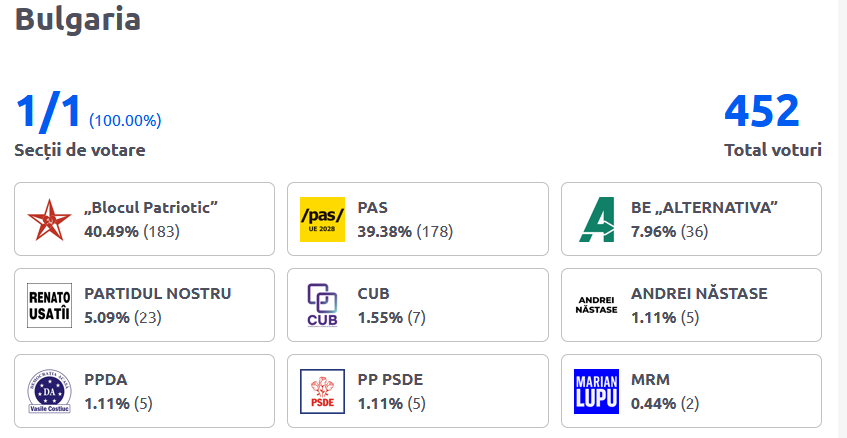Click the 452 total votes number
The height and width of the screenshot is (438, 847).
(x=762, y=111)
